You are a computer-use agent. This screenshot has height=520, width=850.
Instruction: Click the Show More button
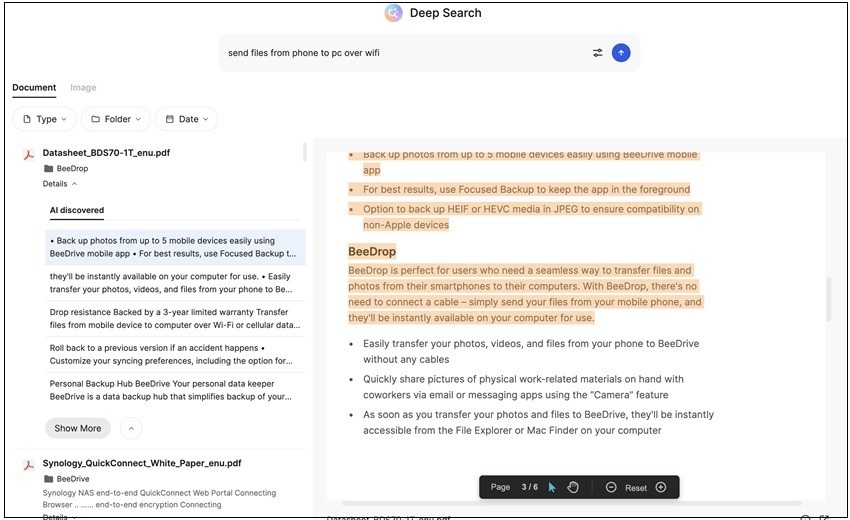coord(78,428)
